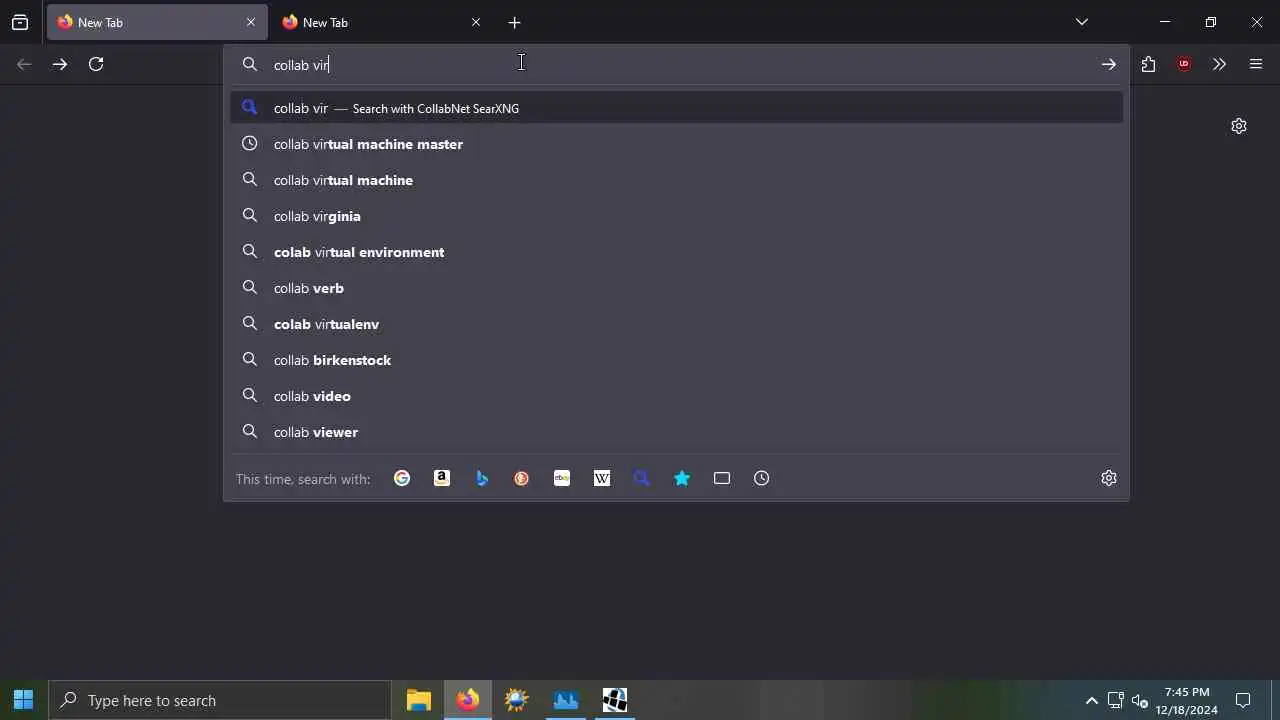The width and height of the screenshot is (1280, 720).
Task: Search this time with Amazon
Action: (442, 479)
